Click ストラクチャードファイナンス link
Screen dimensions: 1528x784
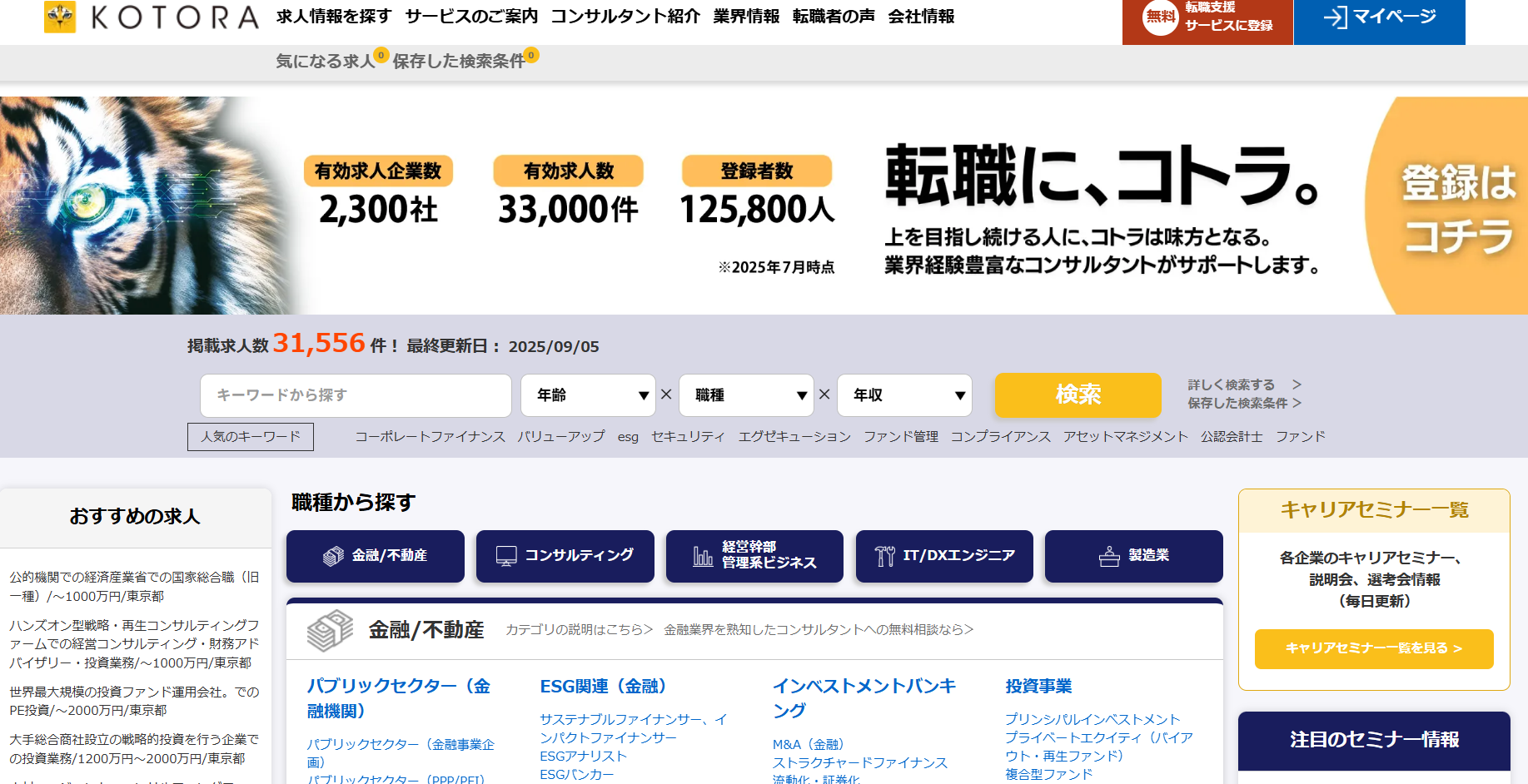pos(860,762)
